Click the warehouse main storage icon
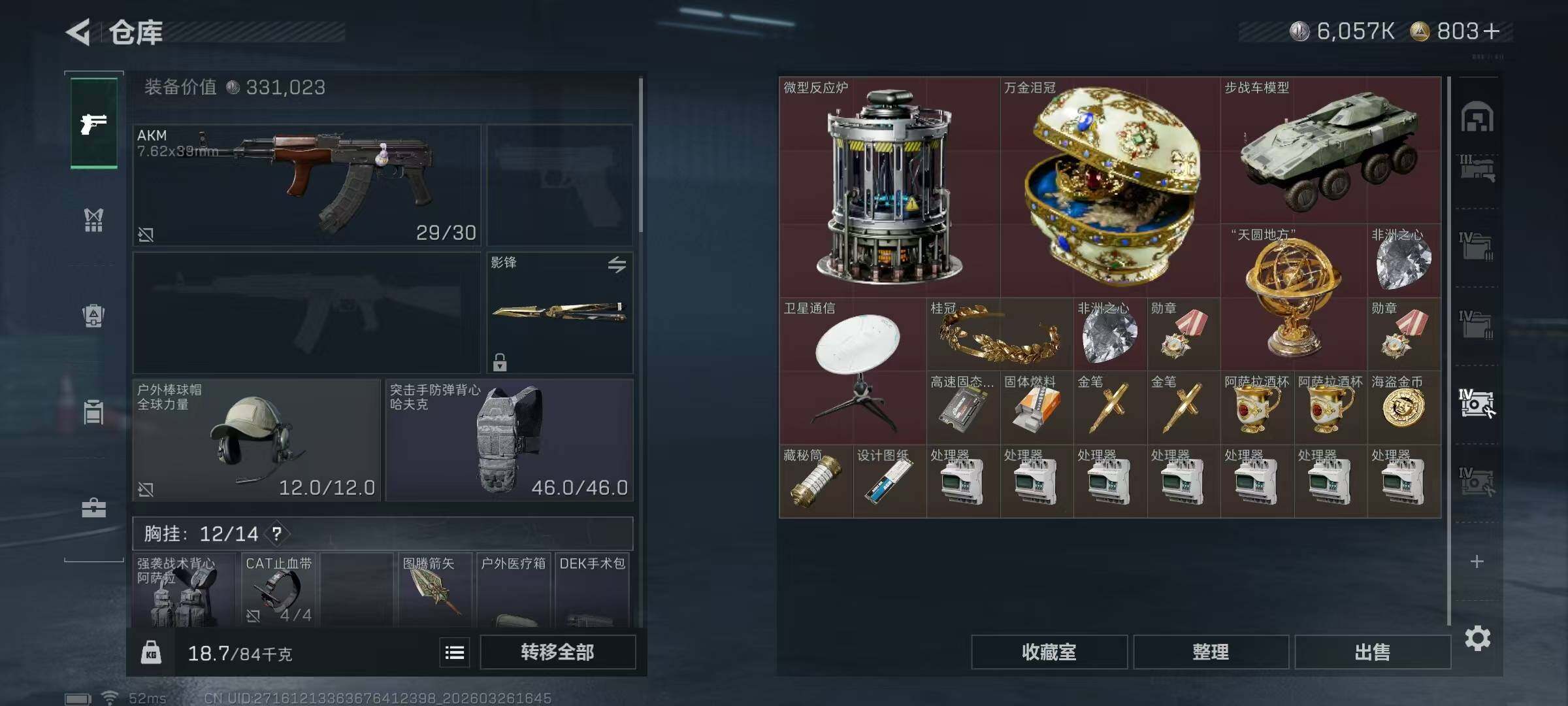The height and width of the screenshot is (706, 1568). [1477, 117]
